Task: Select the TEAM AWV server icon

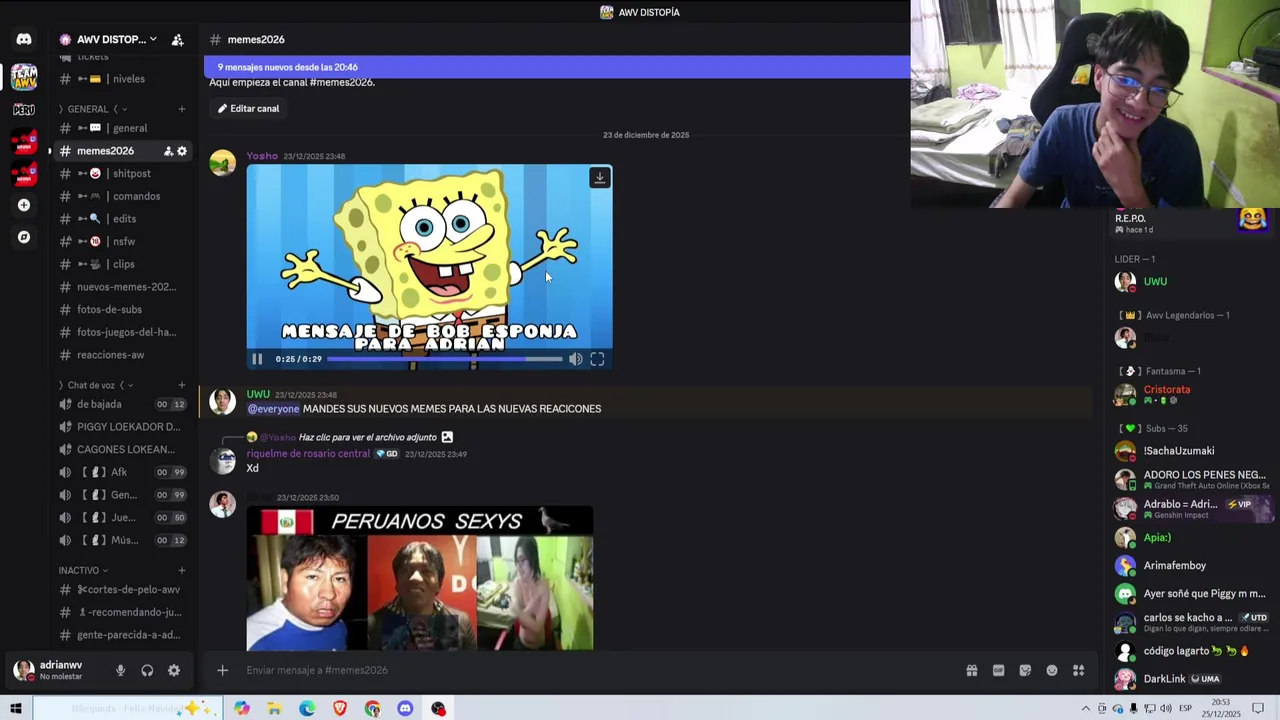Action: (x=24, y=76)
